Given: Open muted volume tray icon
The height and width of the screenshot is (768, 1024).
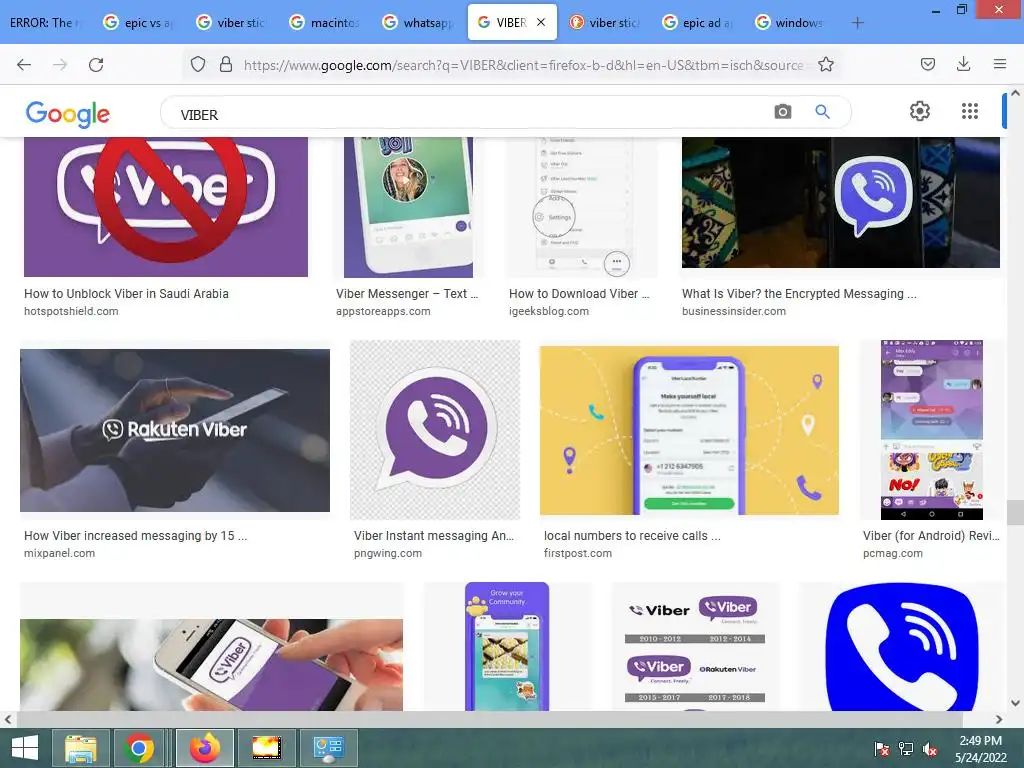Looking at the screenshot, I should click(x=930, y=749).
